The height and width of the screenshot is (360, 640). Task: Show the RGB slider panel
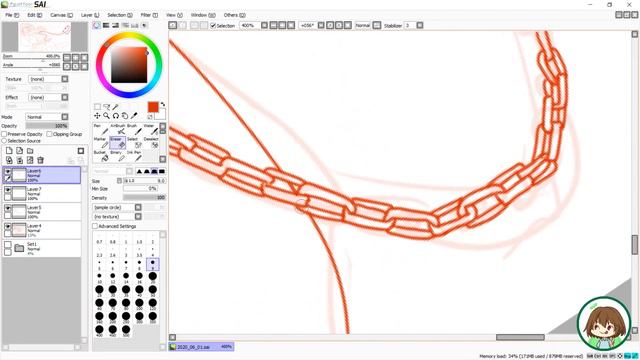click(x=106, y=25)
